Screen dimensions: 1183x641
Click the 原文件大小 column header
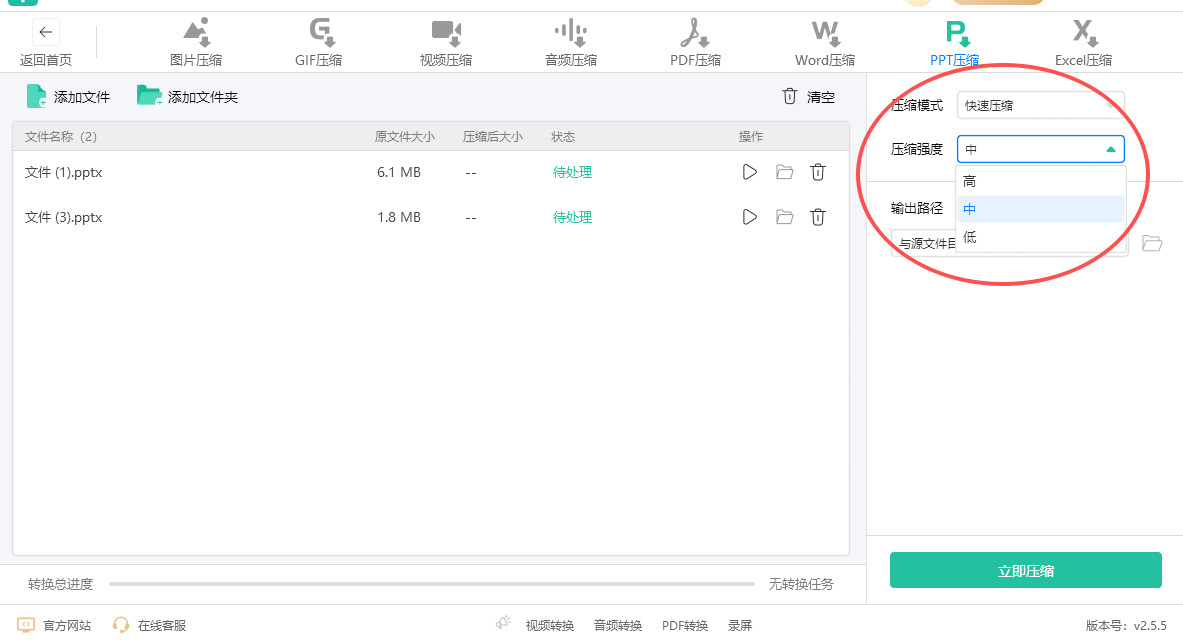coord(404,136)
